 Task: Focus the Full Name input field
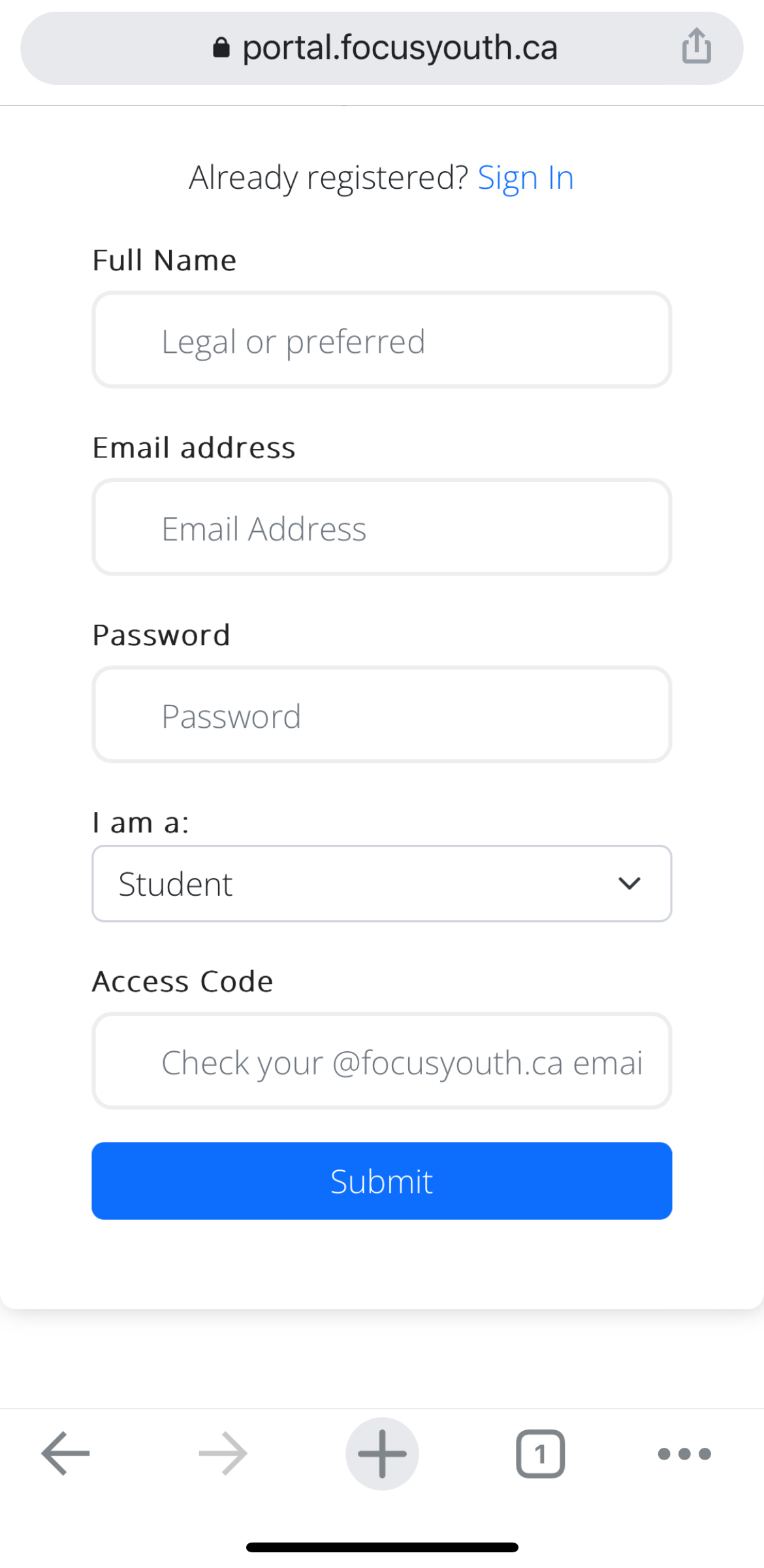[382, 340]
